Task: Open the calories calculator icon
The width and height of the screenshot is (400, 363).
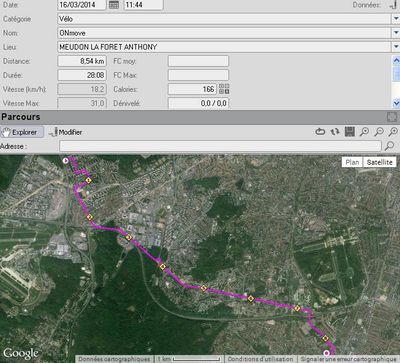Action: click(x=224, y=89)
